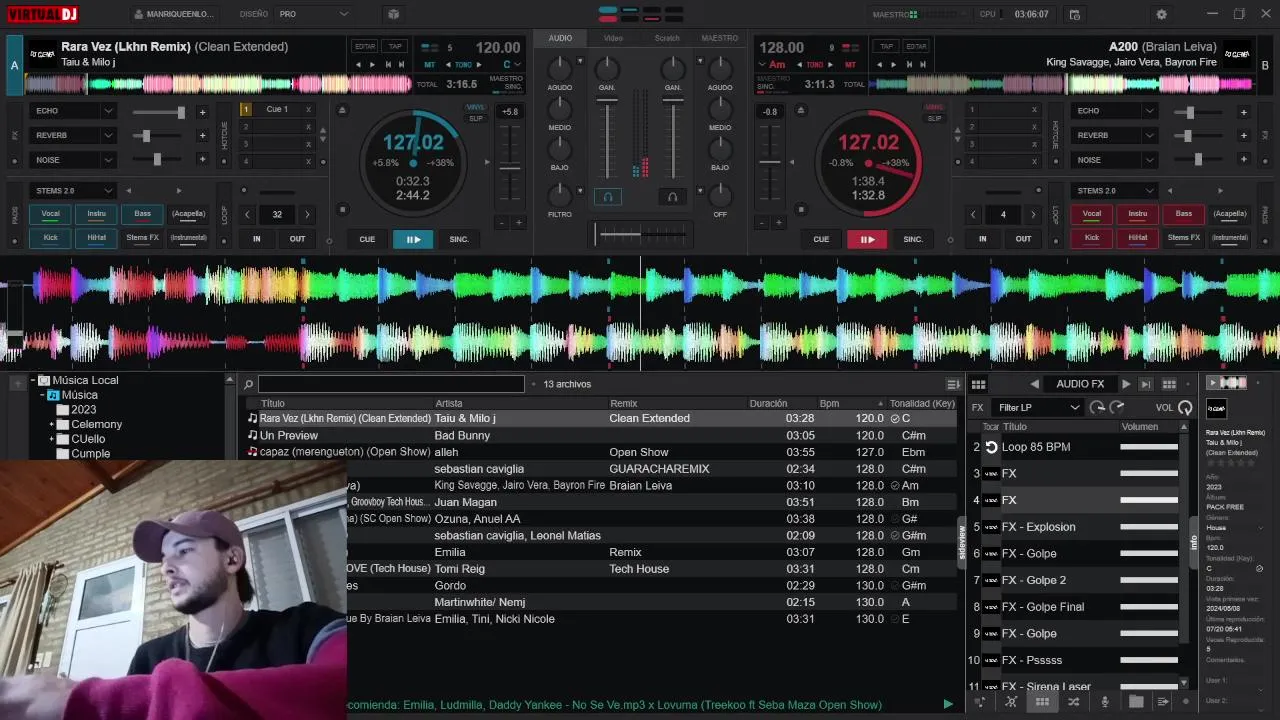This screenshot has height=720, width=1280.
Task: Eject the track from deck A
Action: tap(343, 110)
